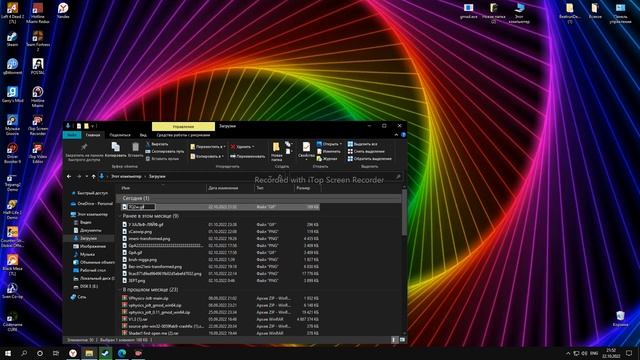The width and height of the screenshot is (640, 360).
Task: Click Журнал (History) in ribbon
Action: [x=327, y=159]
